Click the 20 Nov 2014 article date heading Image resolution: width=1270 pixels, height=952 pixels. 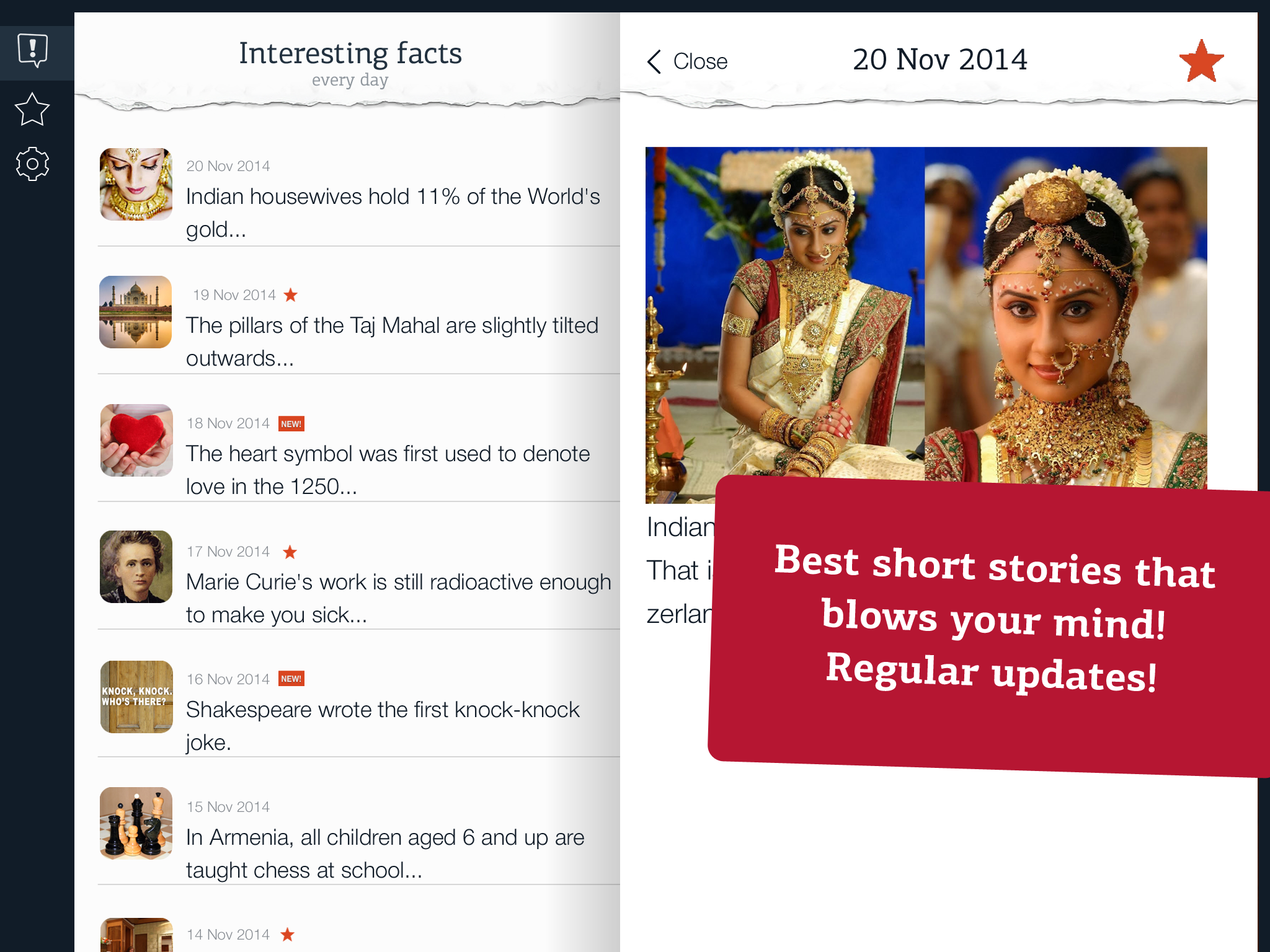[940, 59]
